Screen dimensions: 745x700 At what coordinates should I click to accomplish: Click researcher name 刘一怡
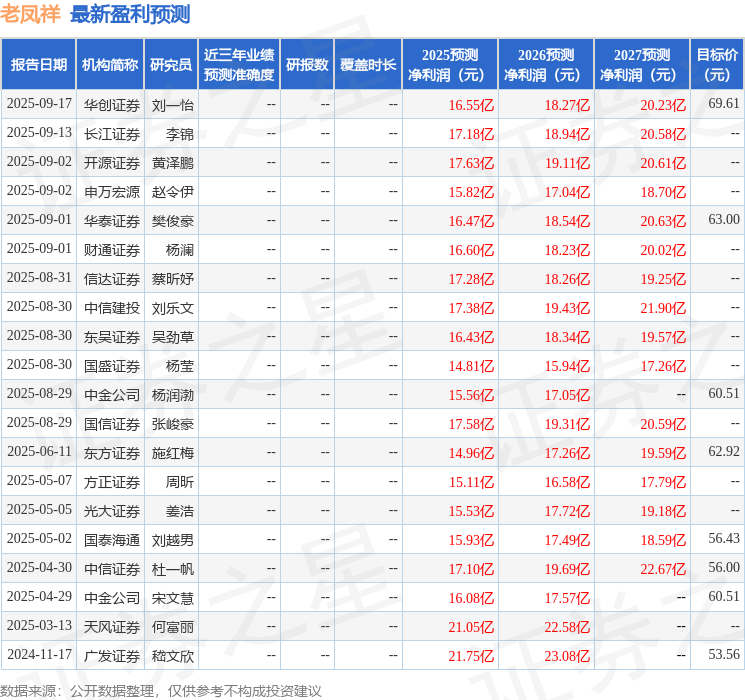tap(172, 105)
